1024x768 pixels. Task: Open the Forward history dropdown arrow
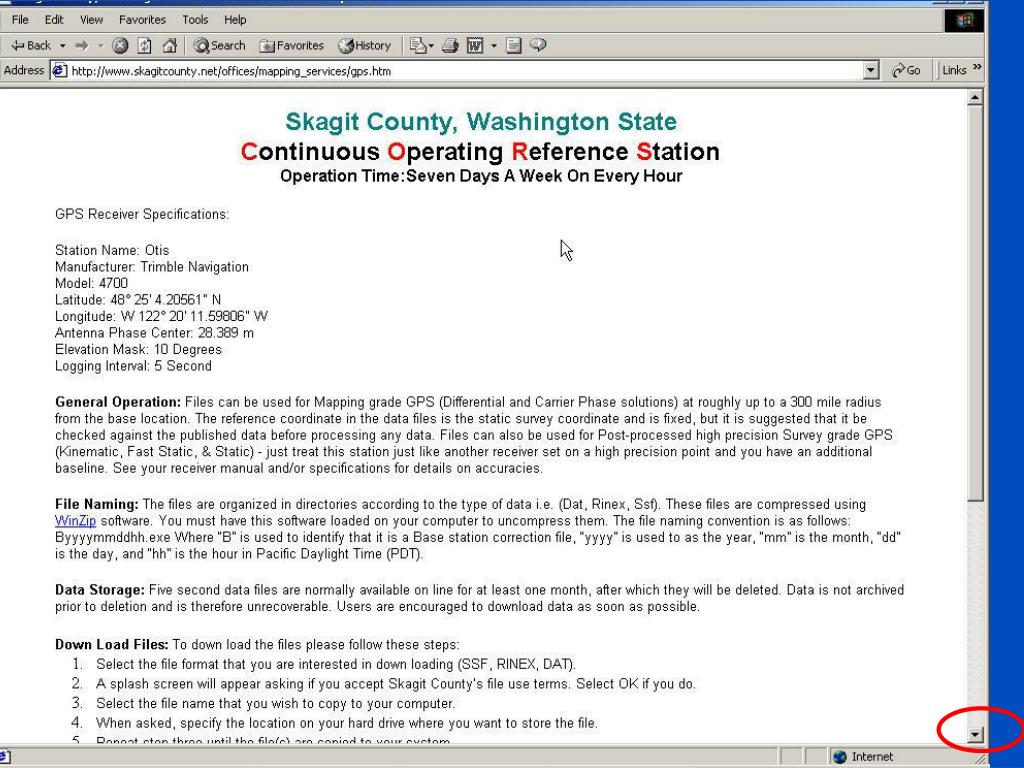(101, 45)
